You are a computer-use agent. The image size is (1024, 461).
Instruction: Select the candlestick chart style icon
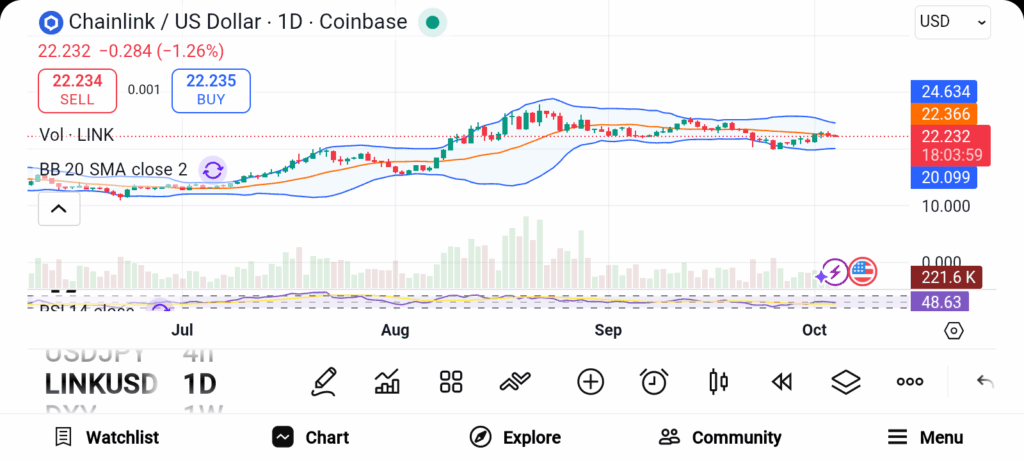(718, 381)
